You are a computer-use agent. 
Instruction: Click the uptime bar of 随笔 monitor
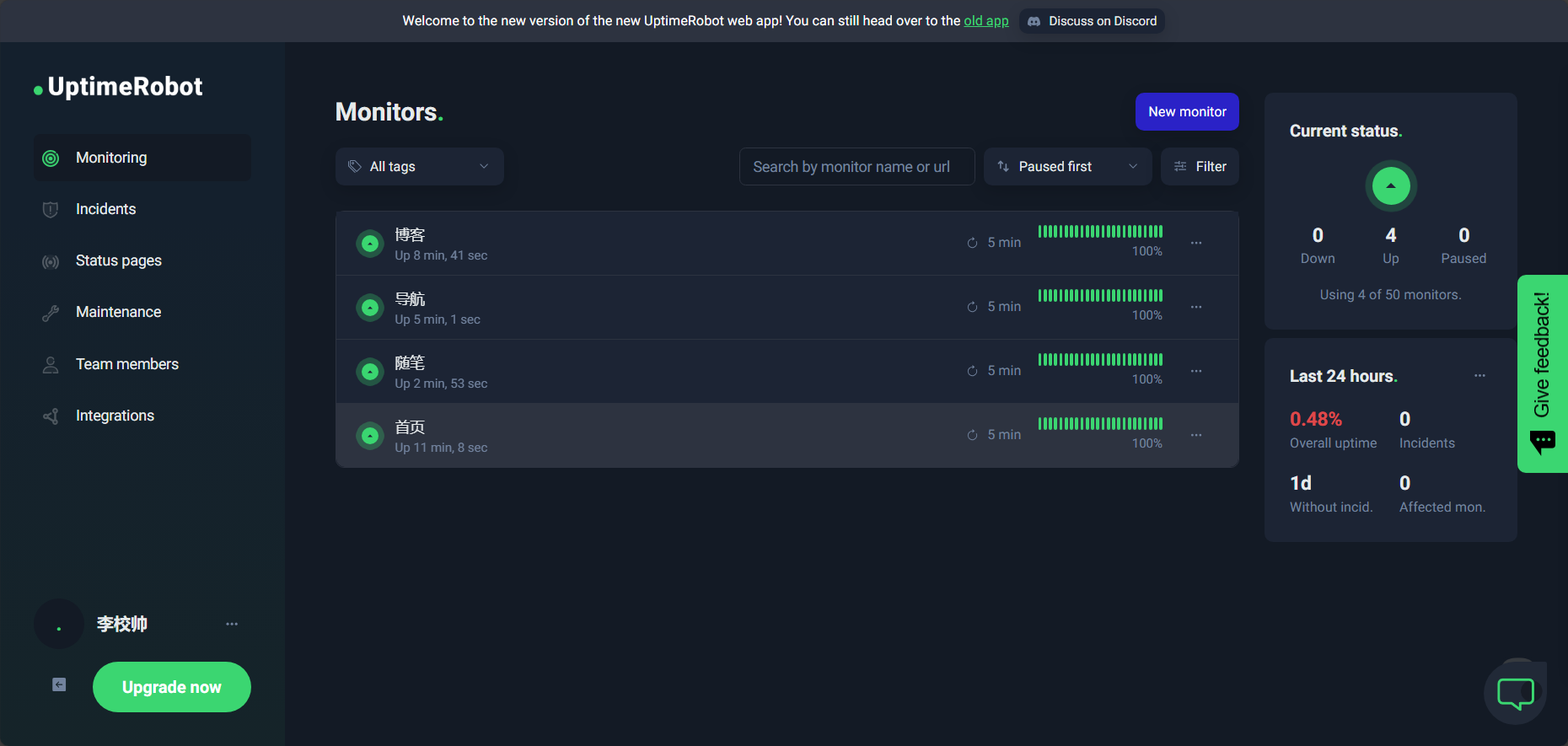(x=1100, y=360)
